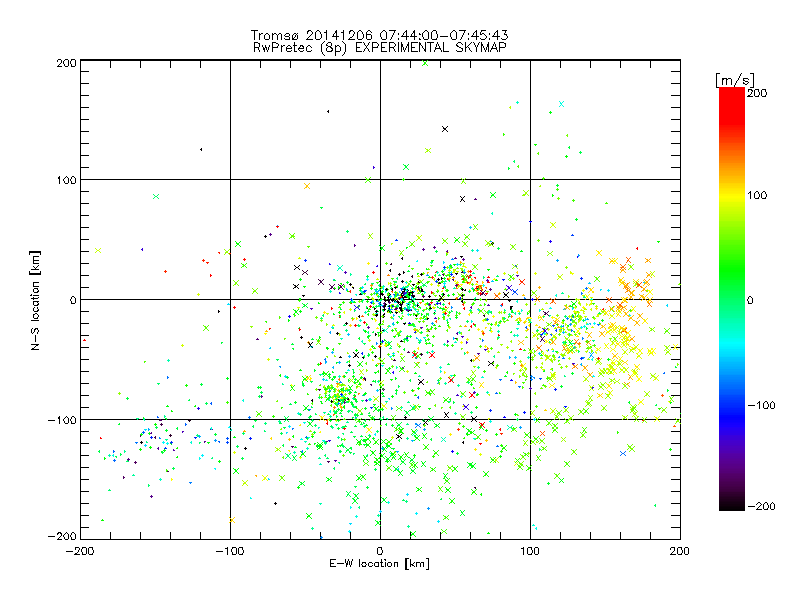
Task: Click the colorbar label '-200' at bottom
Action: click(761, 506)
